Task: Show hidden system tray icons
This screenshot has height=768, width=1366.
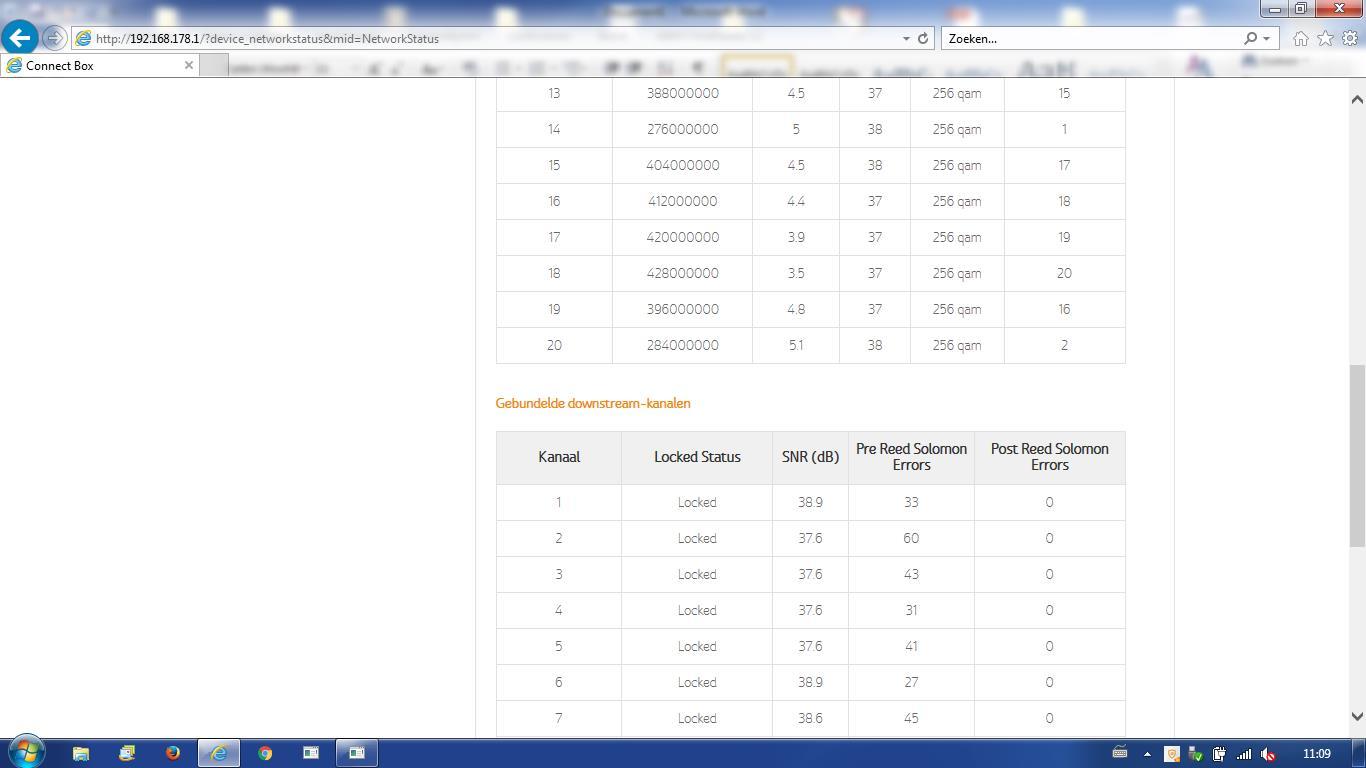Action: pos(1147,754)
